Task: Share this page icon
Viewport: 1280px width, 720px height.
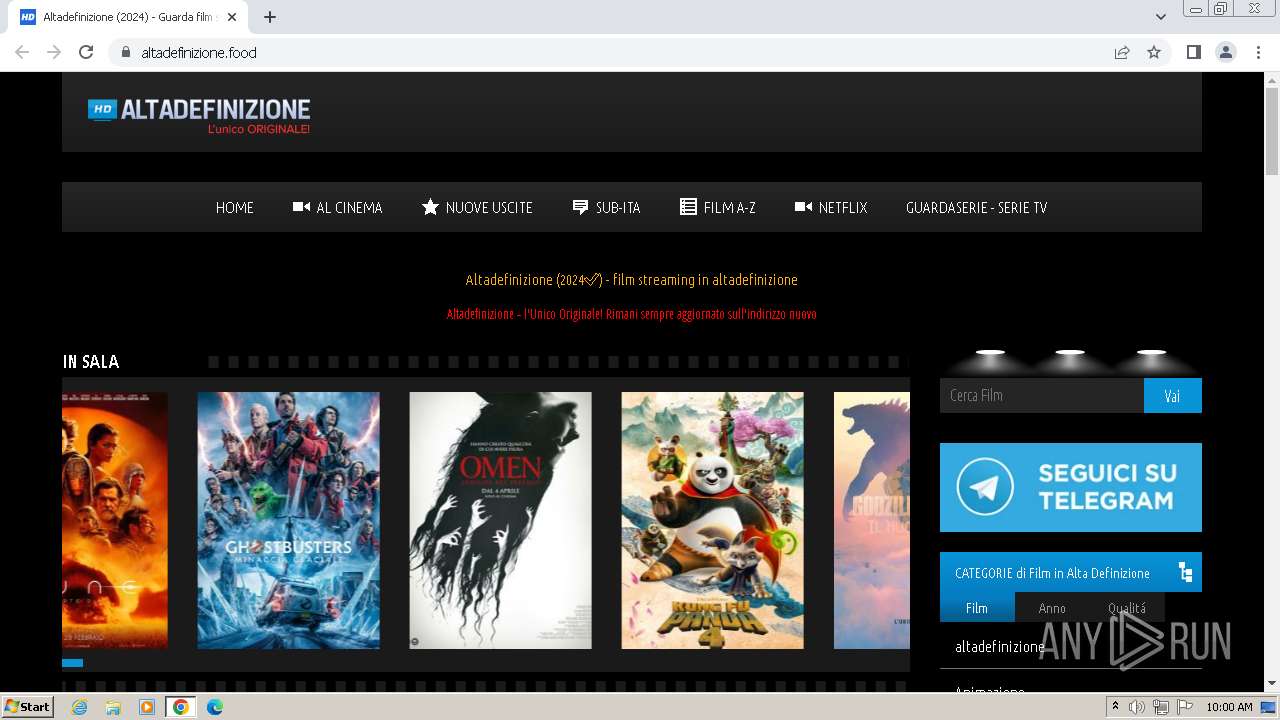Action: pos(1122,52)
